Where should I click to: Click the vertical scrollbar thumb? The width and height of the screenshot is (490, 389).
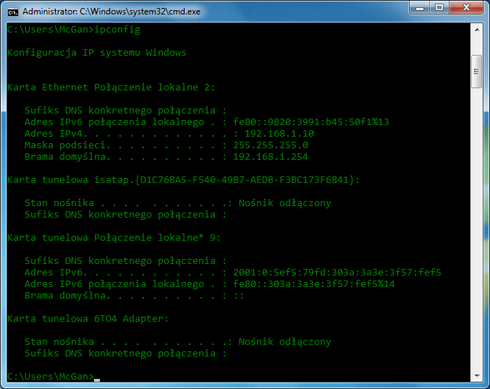[477, 71]
